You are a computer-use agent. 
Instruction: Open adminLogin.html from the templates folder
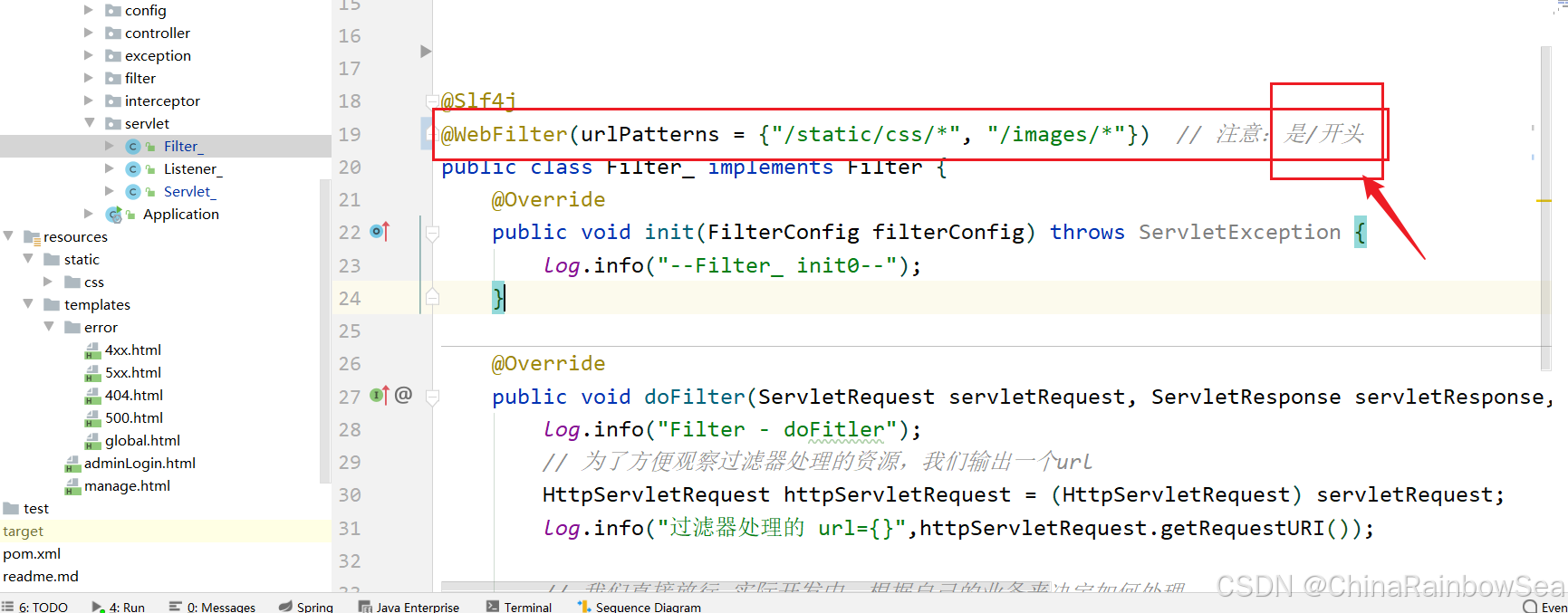[x=139, y=463]
